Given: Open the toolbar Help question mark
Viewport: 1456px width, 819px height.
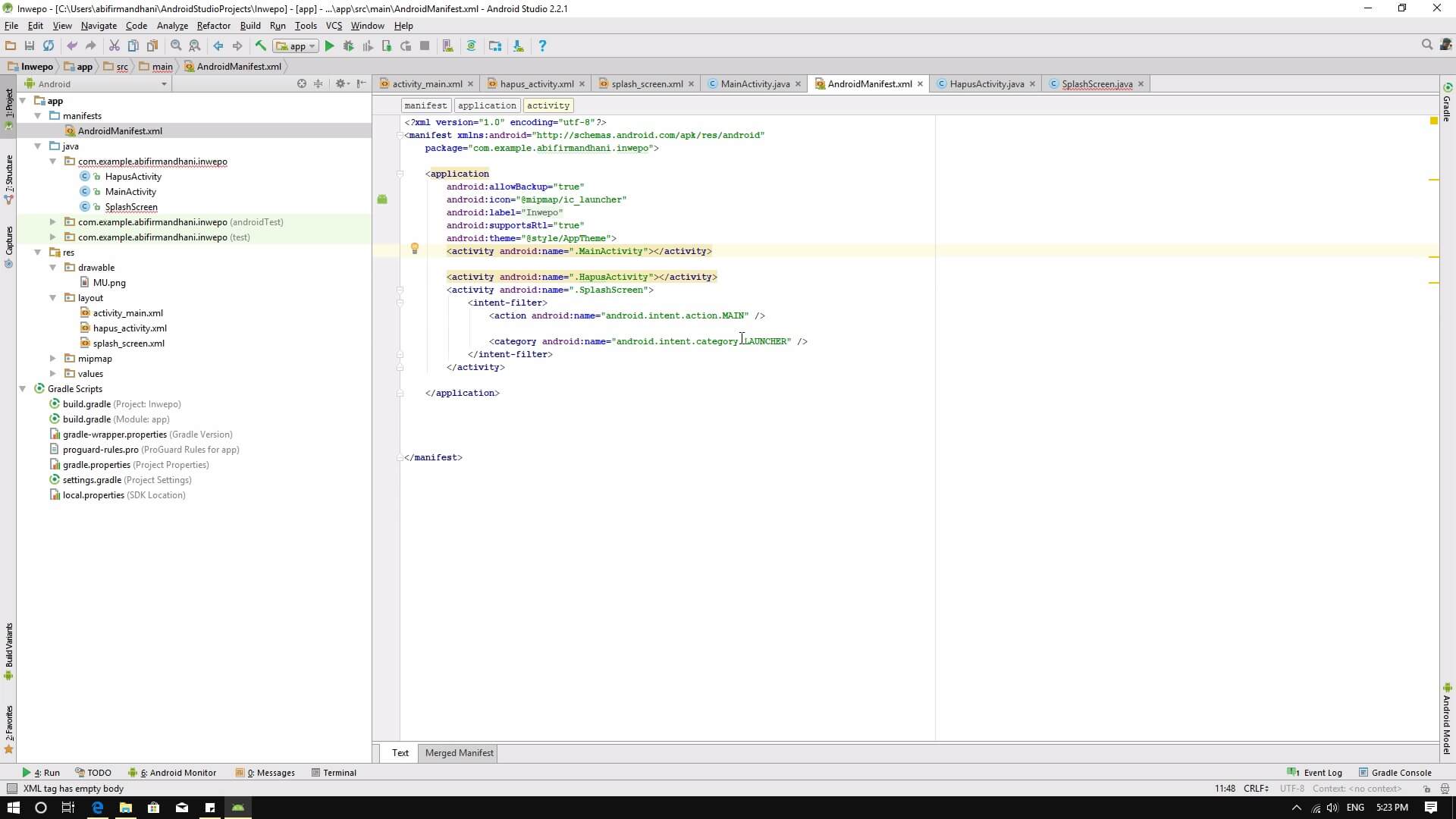Looking at the screenshot, I should (541, 46).
